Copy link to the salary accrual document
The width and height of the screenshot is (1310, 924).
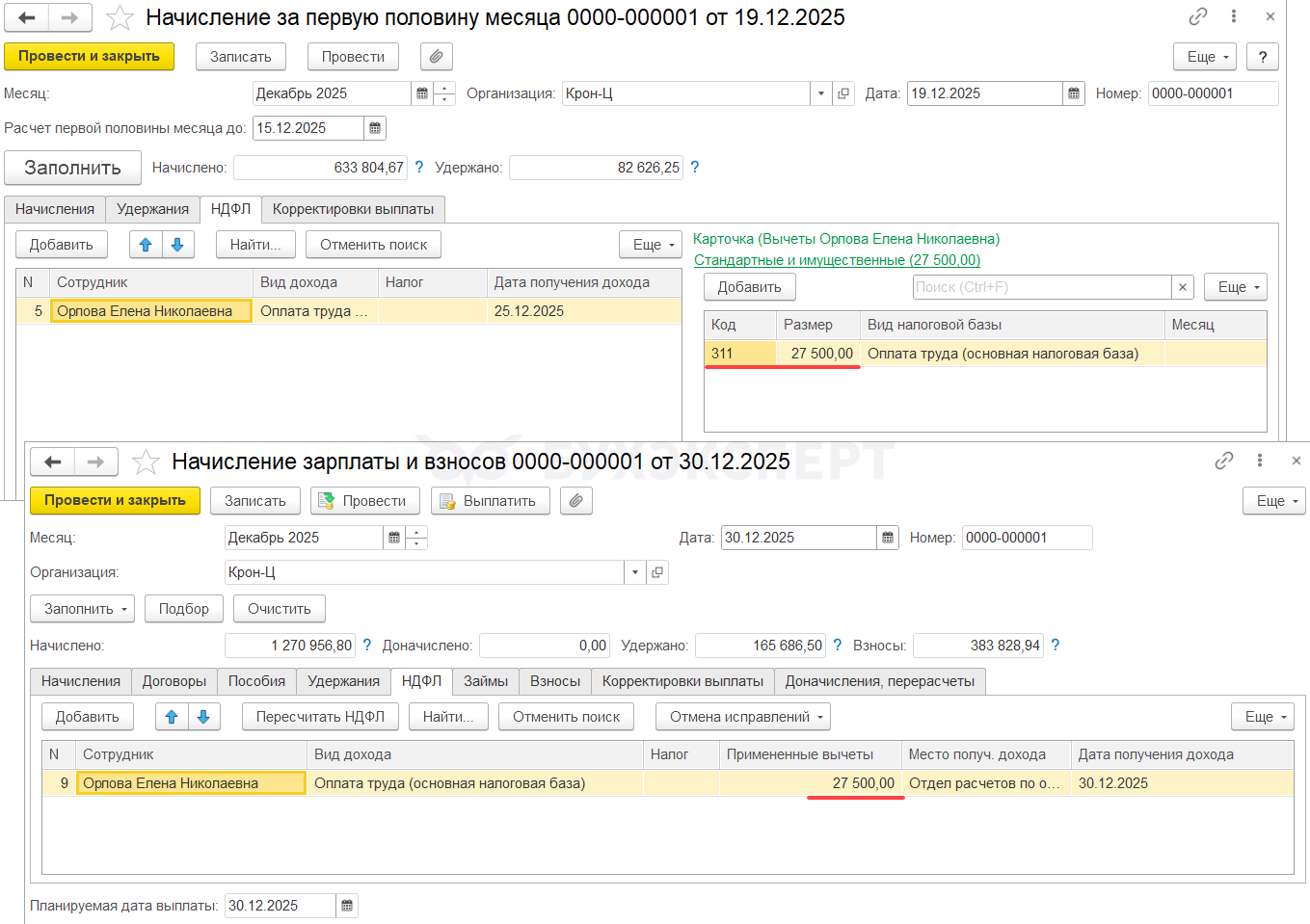pyautogui.click(x=1223, y=462)
